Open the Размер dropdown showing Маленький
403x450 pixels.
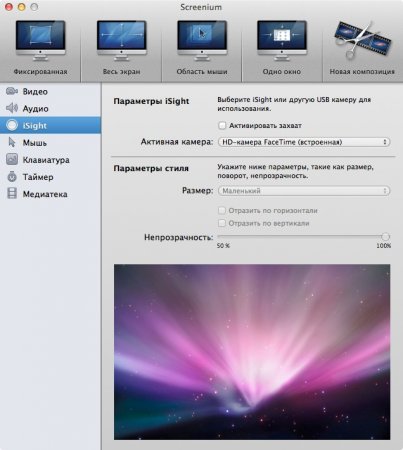click(304, 191)
